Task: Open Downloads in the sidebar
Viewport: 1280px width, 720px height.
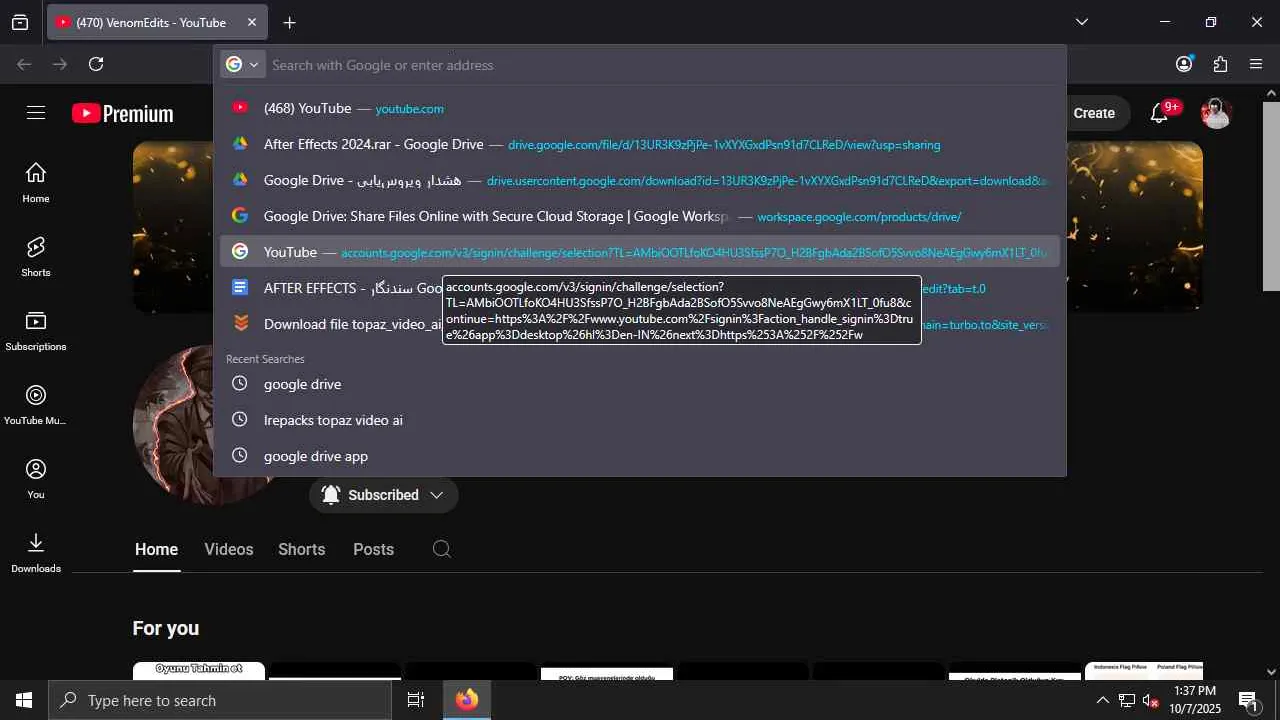Action: tap(36, 553)
